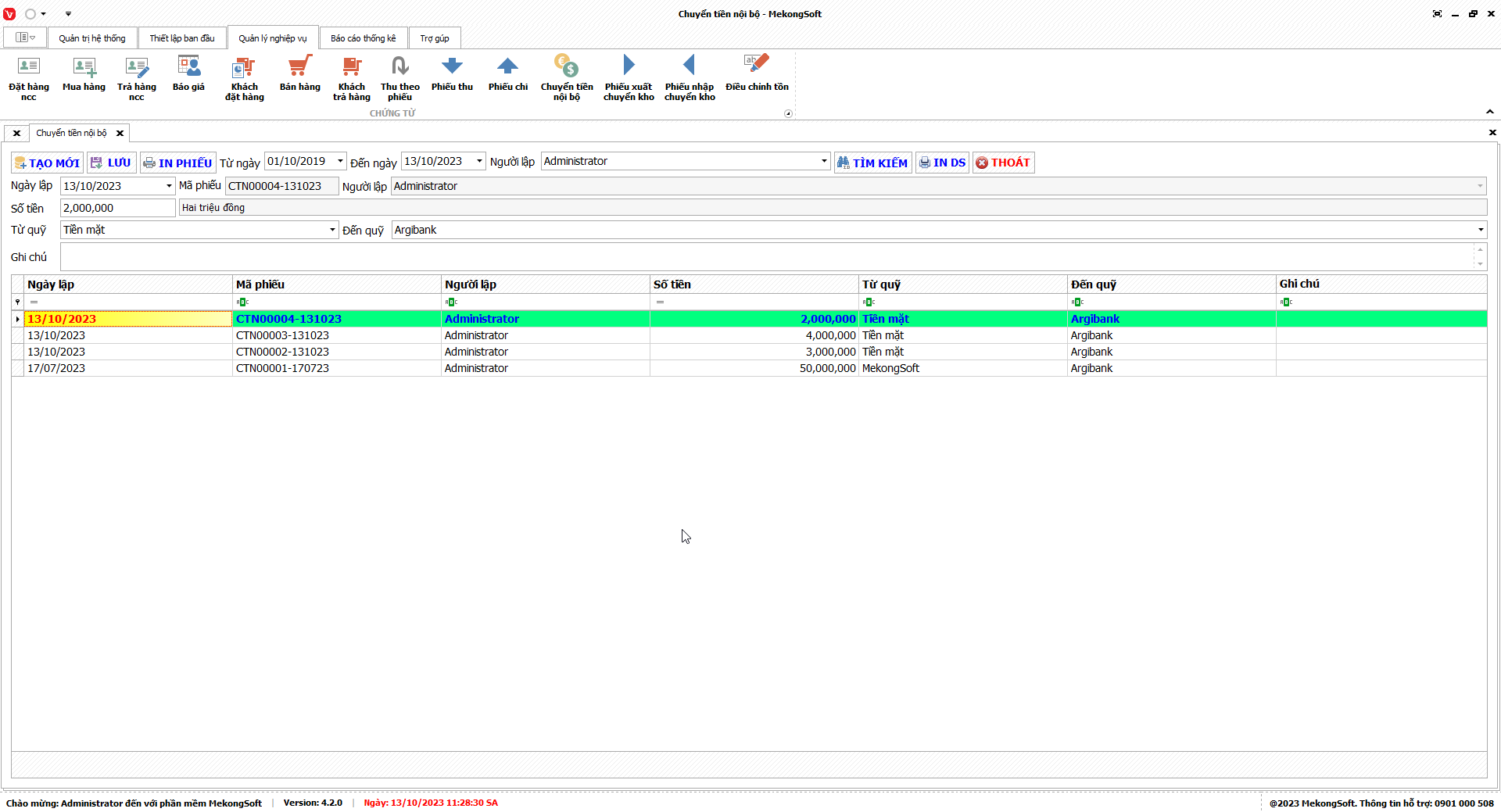Image resolution: width=1501 pixels, height=812 pixels.
Task: Expand the Từ quỹ combo box
Action: (x=332, y=230)
